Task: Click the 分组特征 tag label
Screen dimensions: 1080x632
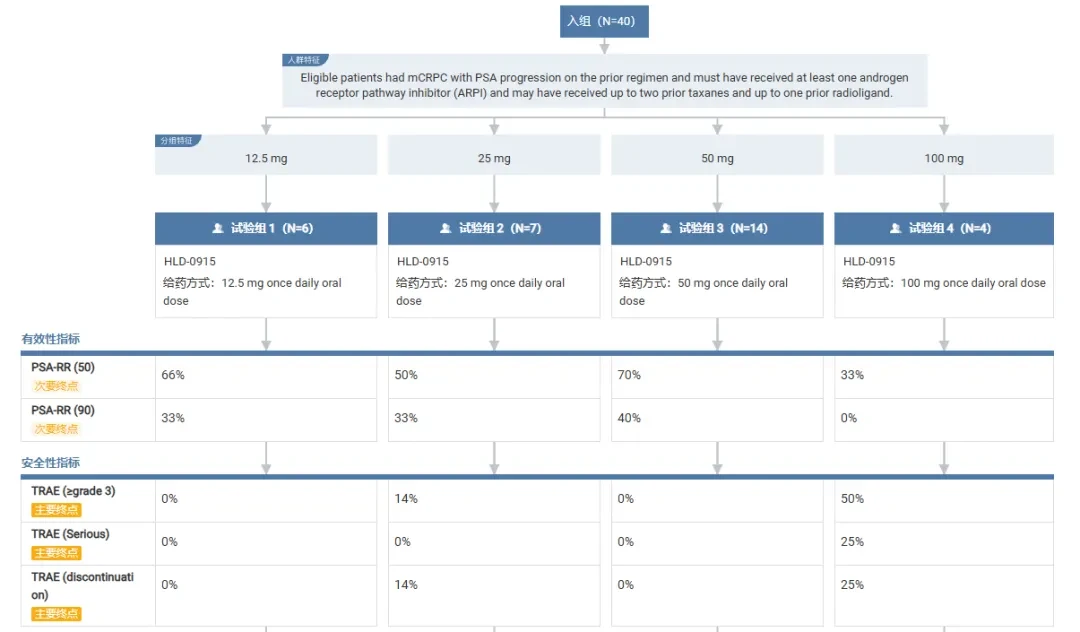Action: (178, 140)
